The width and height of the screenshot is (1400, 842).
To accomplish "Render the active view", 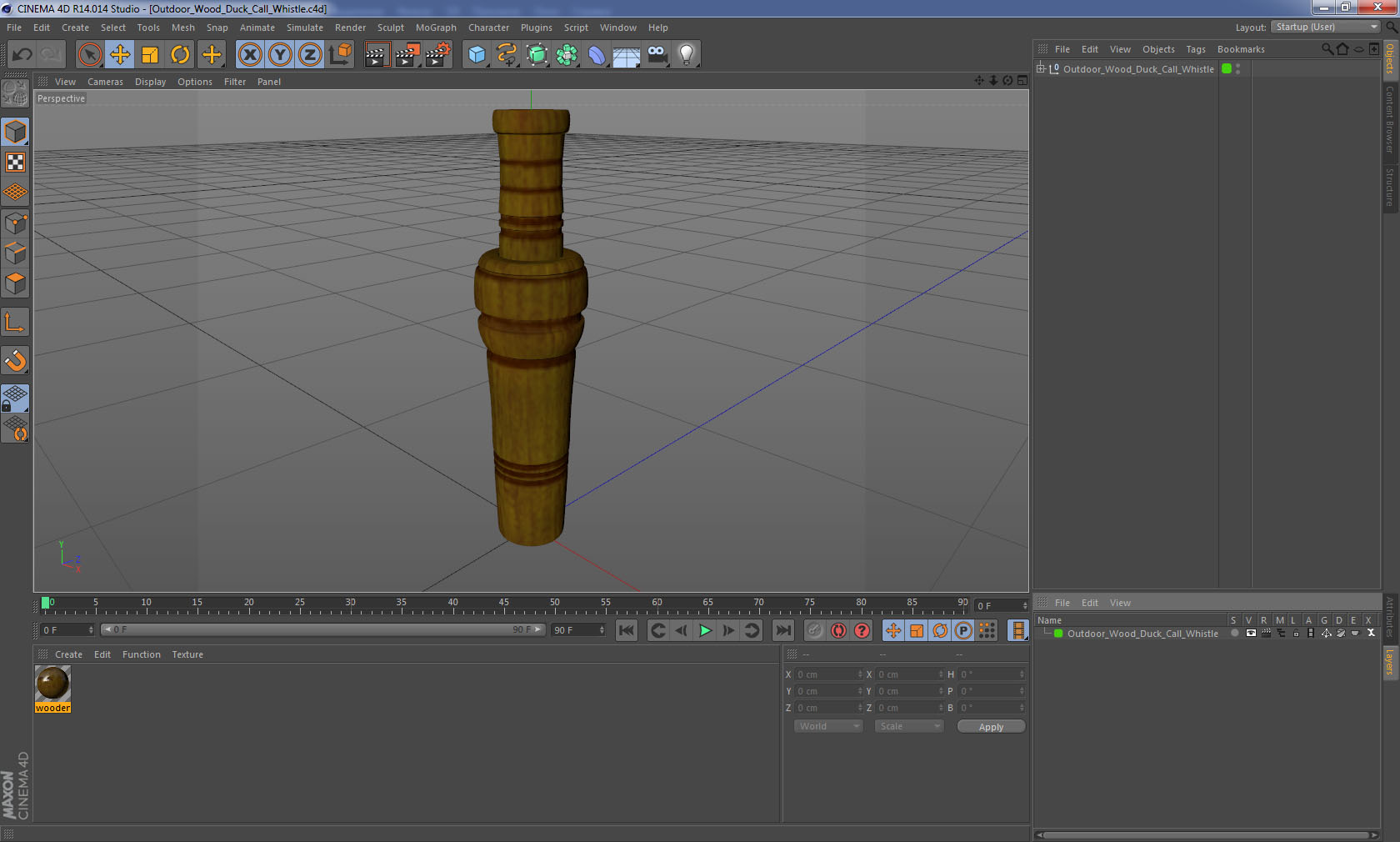I will point(377,55).
